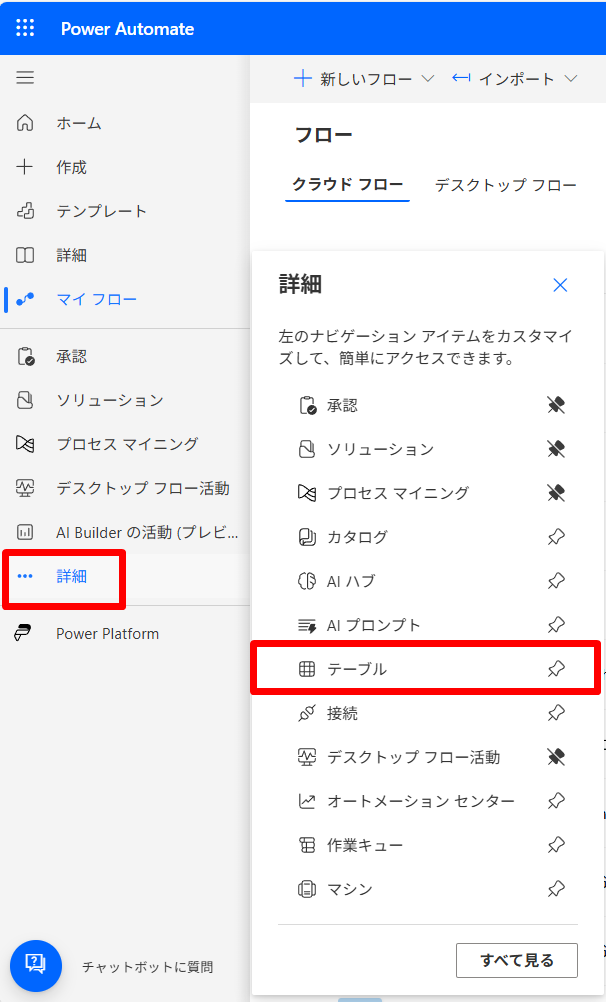The width and height of the screenshot is (606, 1002).
Task: Click the AI Builder activity icon
Action: point(25,532)
